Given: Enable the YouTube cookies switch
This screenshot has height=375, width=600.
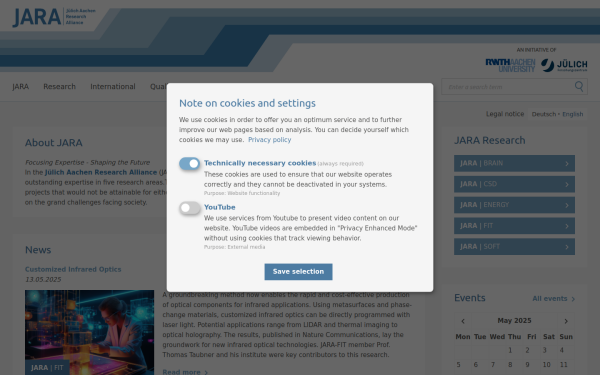Looking at the screenshot, I should pyautogui.click(x=189, y=208).
